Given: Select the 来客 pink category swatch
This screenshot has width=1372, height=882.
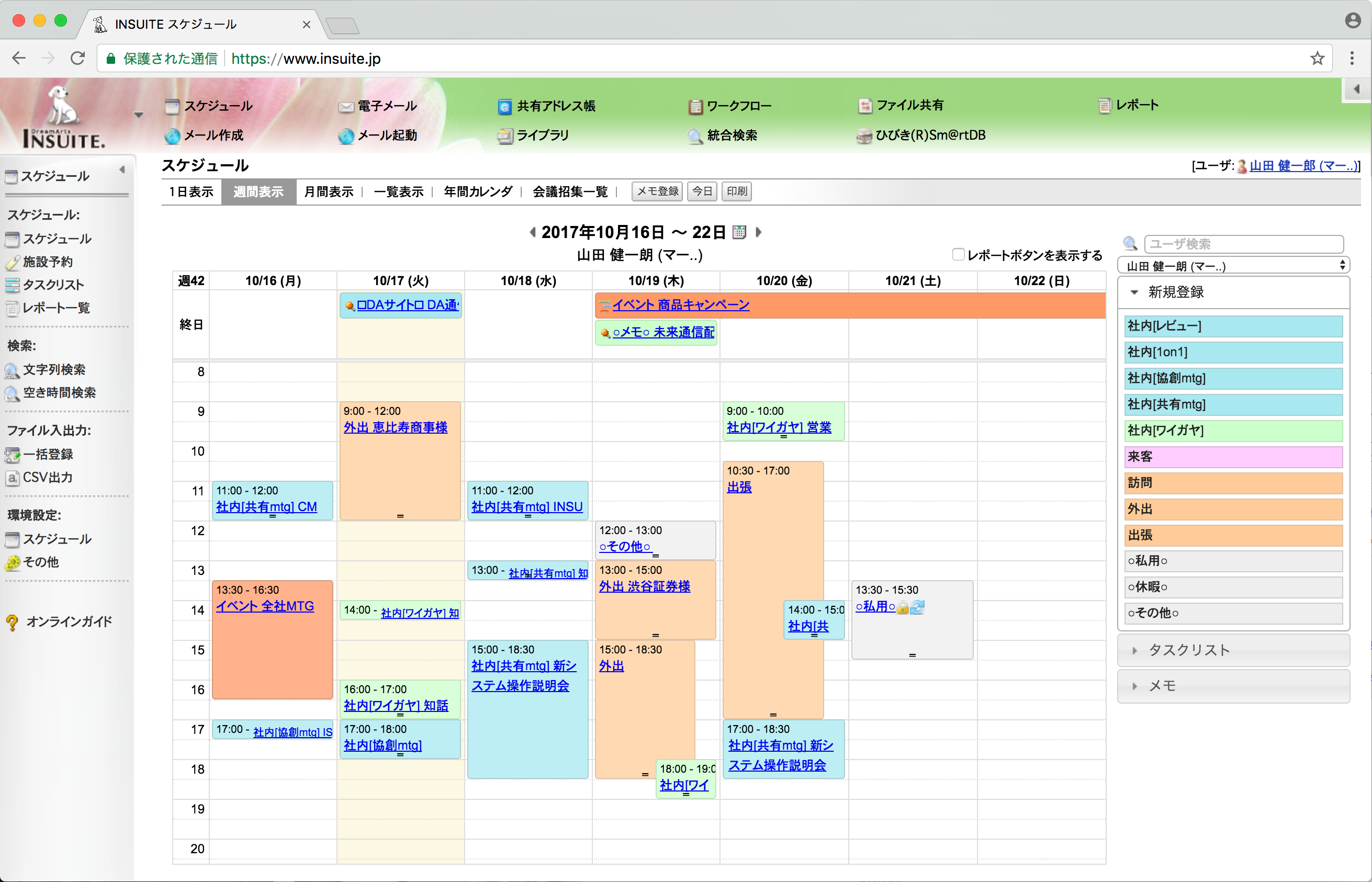Looking at the screenshot, I should click(x=1233, y=457).
